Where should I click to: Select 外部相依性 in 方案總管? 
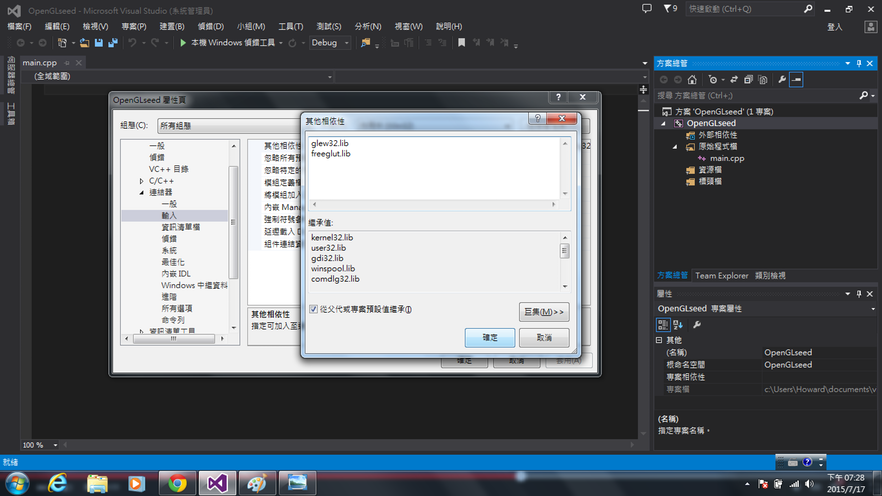click(717, 135)
